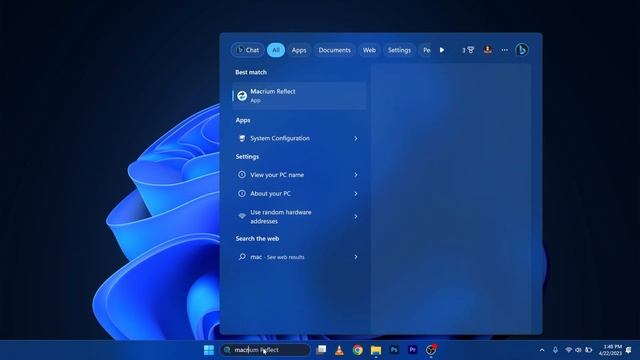The width and height of the screenshot is (640, 360).
Task: Show more filter tabs with arrow
Action: 442,50
